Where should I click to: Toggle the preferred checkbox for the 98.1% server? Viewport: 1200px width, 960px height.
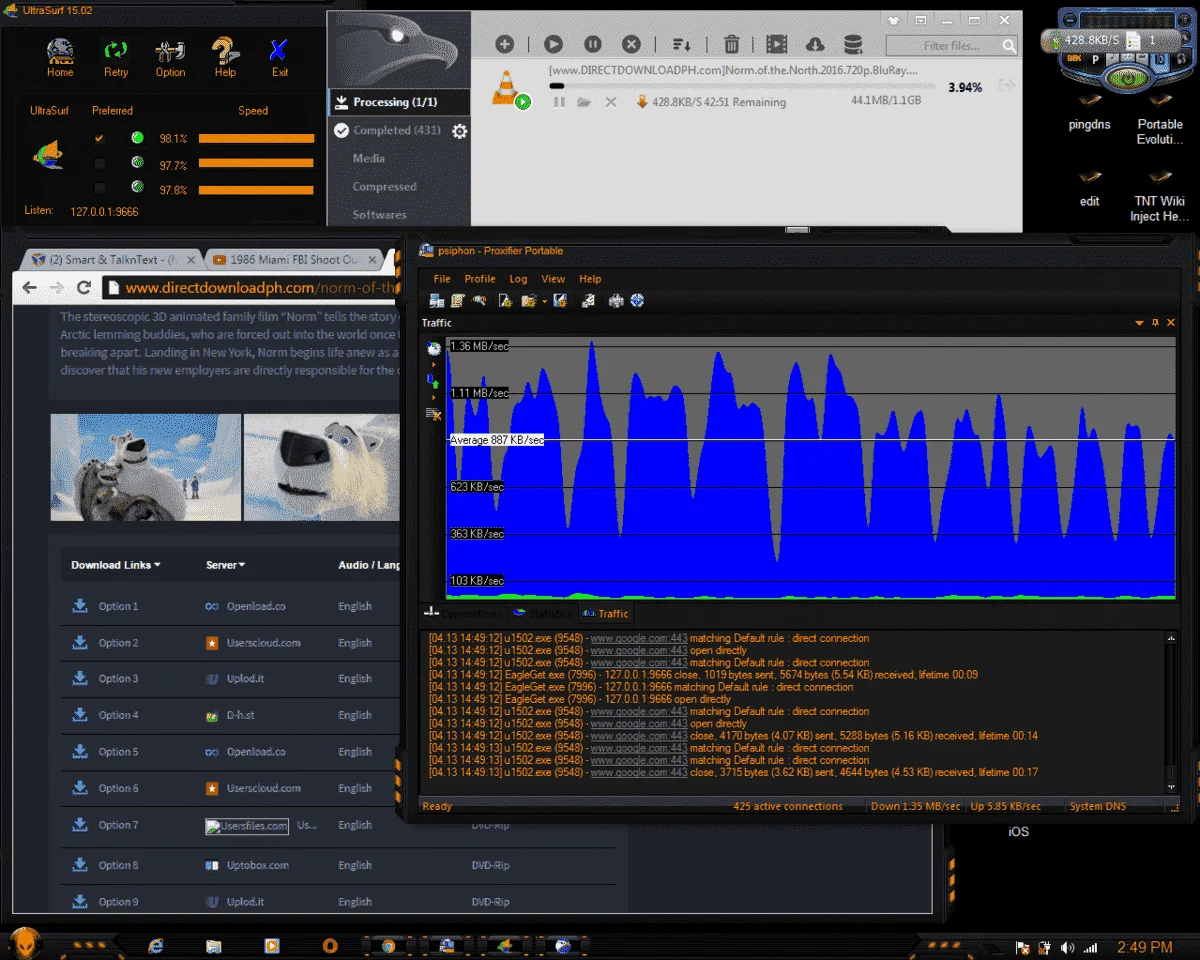[99, 138]
